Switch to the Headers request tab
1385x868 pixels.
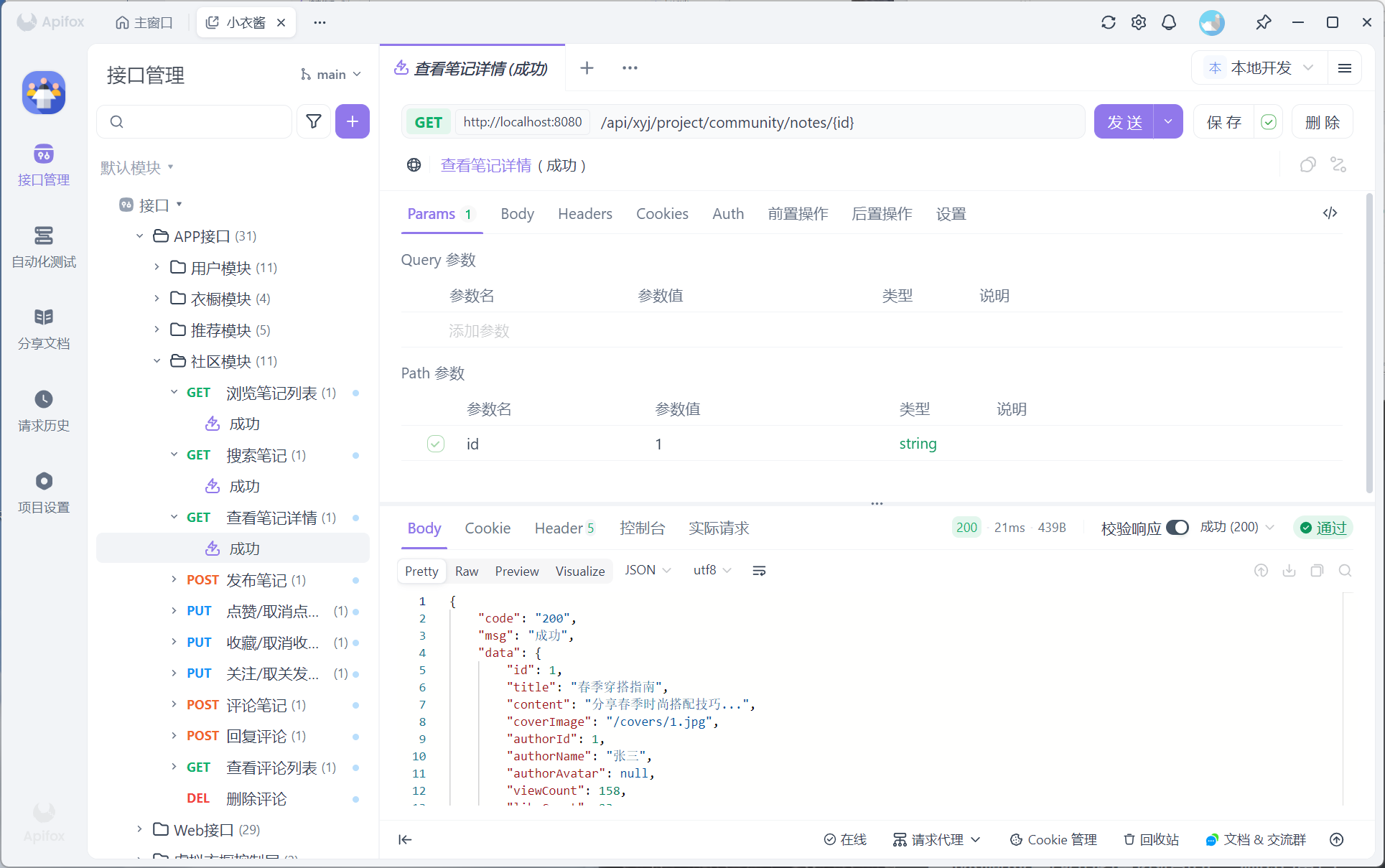click(x=584, y=214)
